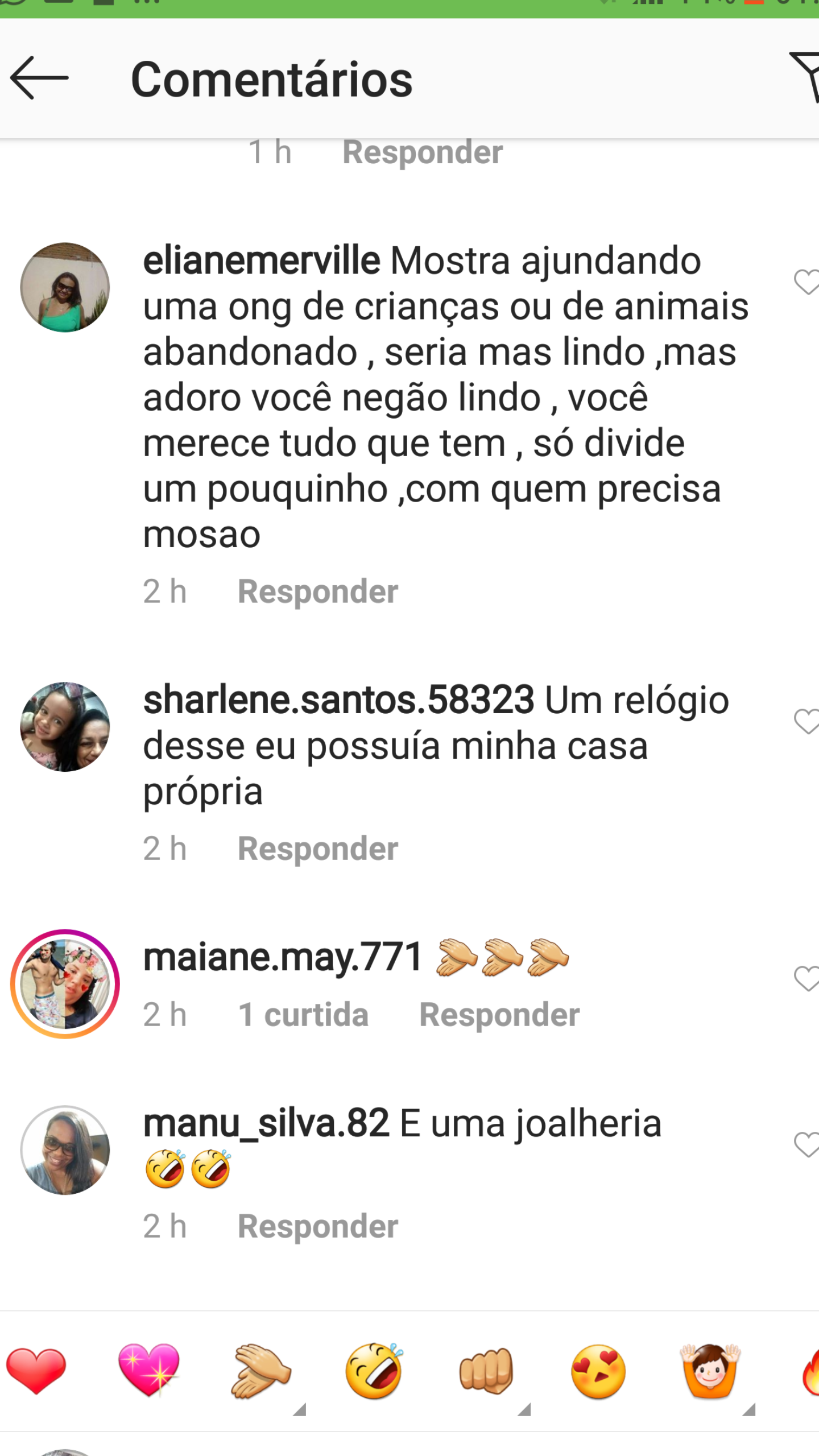Viewport: 819px width, 1456px height.
Task: Insert fist bump emoji
Action: [486, 1371]
